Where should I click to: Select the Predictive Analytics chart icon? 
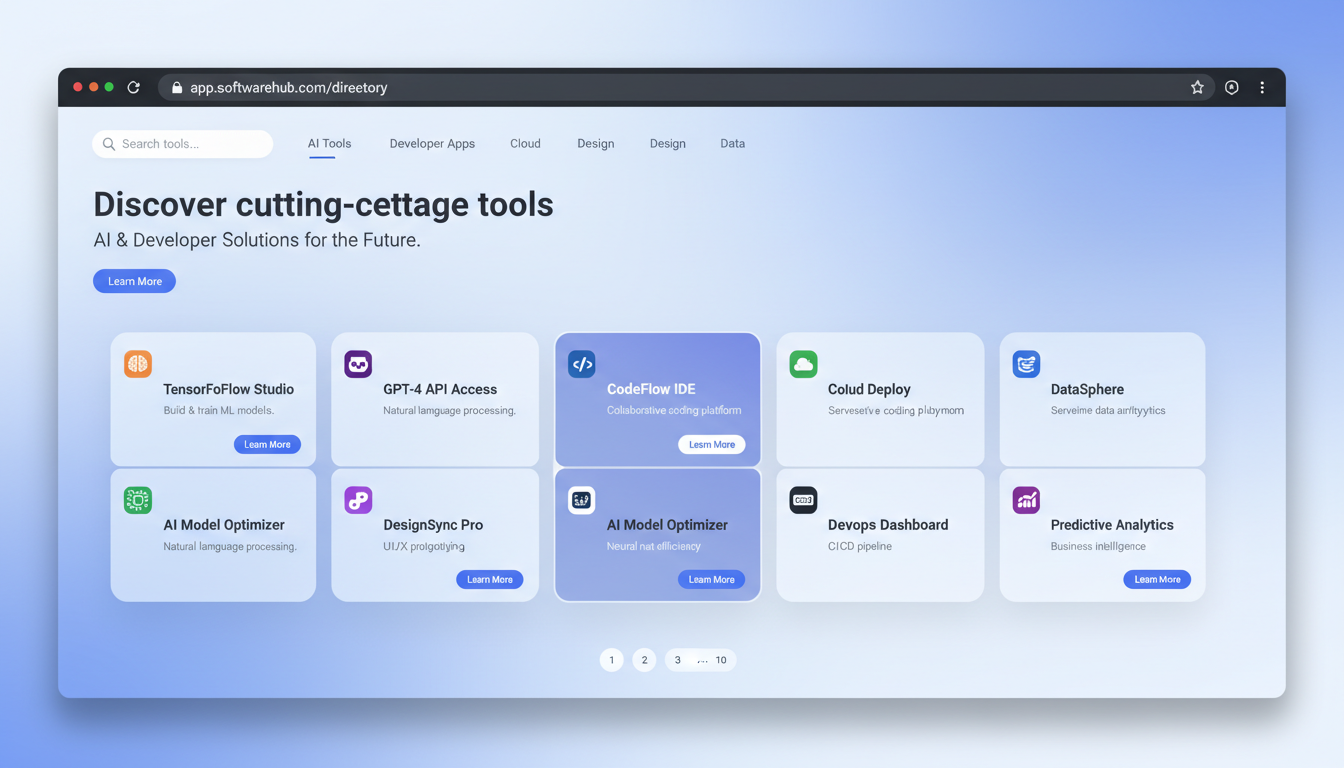pos(1026,500)
